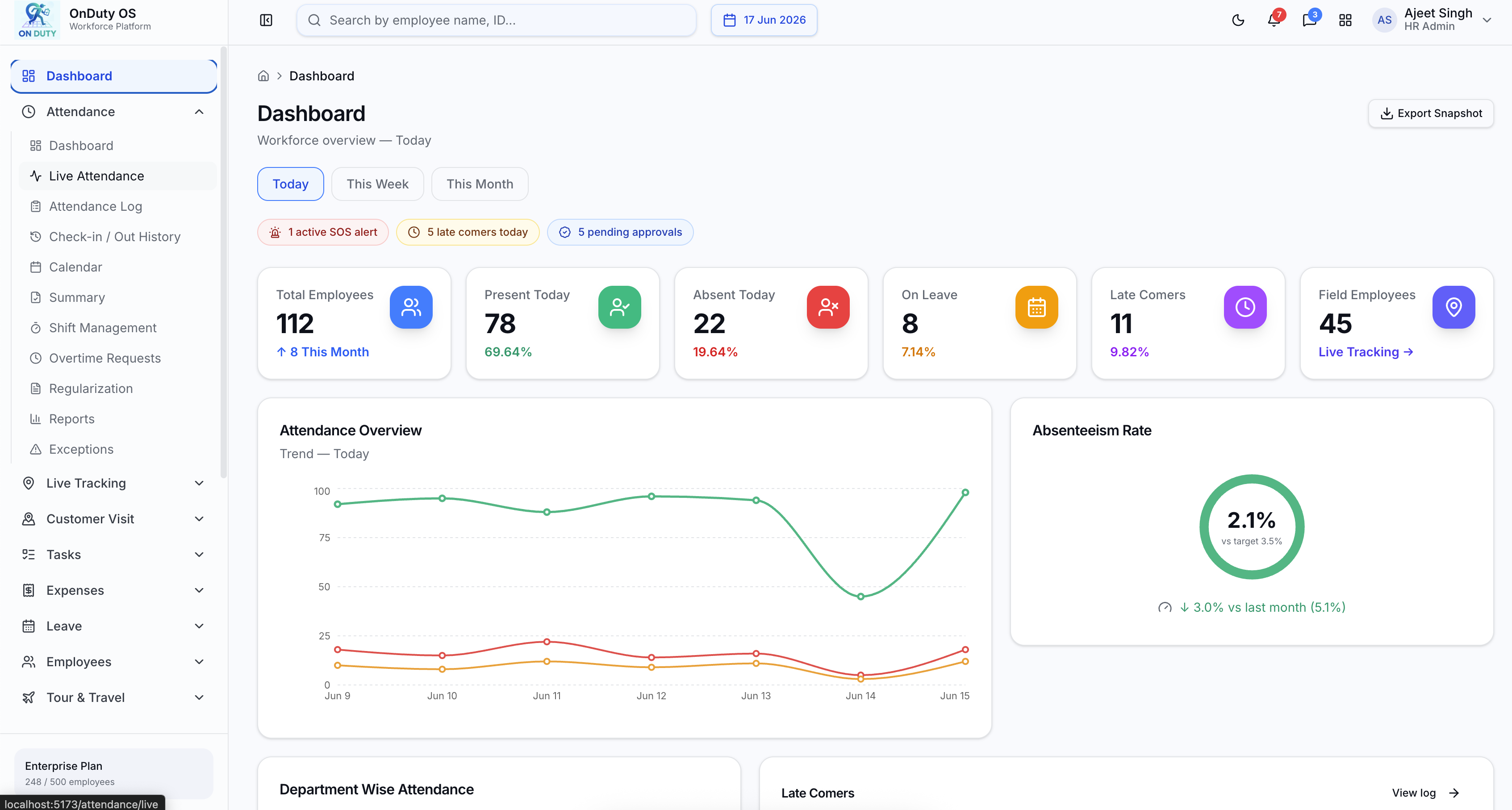Expand the Expenses sidebar section
Image resolution: width=1512 pixels, height=810 pixels.
tap(114, 590)
